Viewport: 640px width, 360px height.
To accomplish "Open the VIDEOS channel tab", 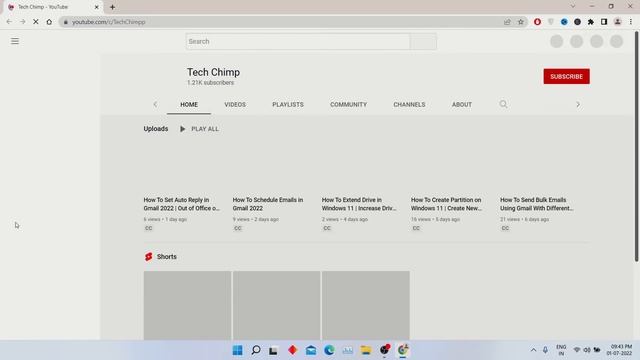I will [235, 104].
